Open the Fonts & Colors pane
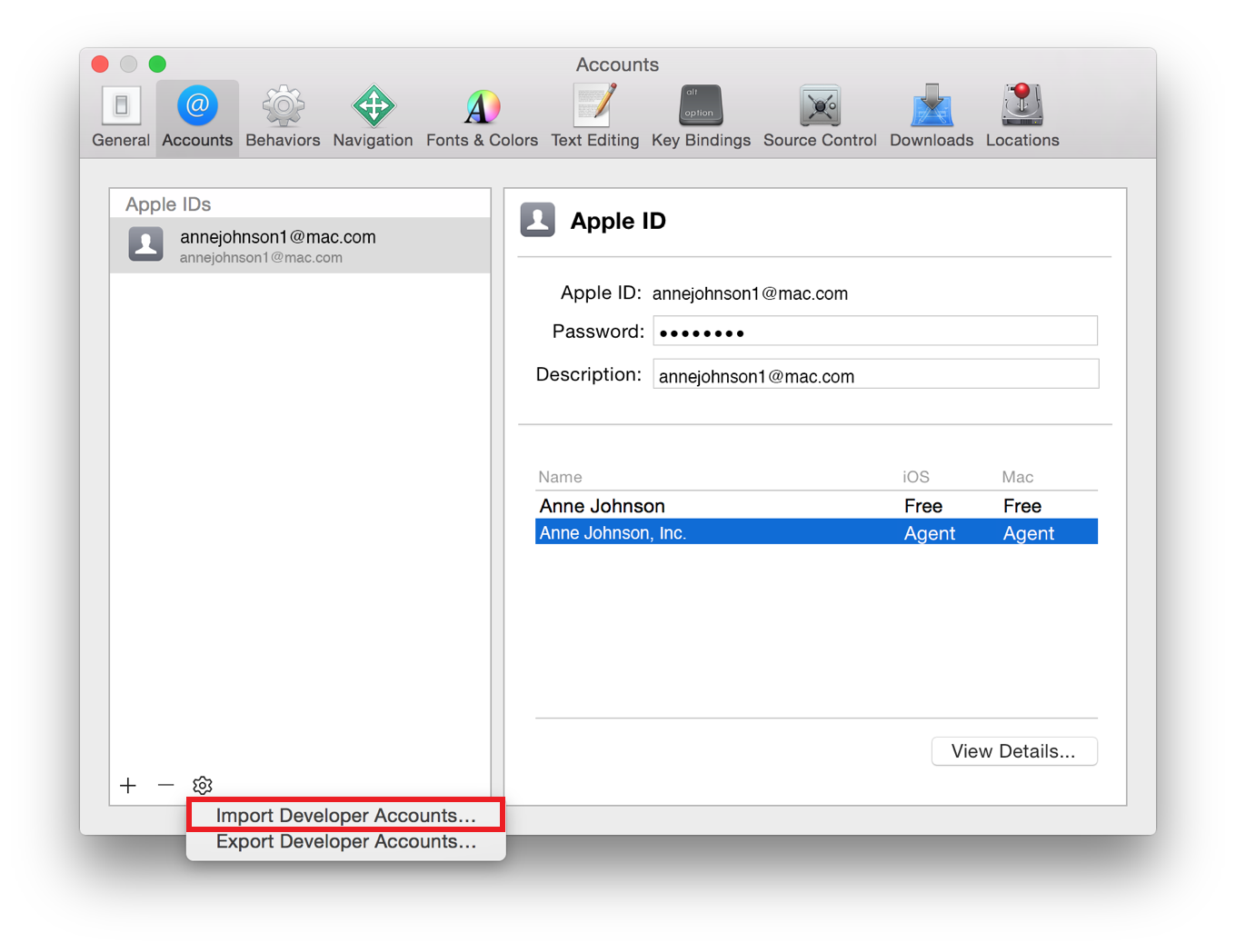1236x952 pixels. pyautogui.click(x=482, y=117)
